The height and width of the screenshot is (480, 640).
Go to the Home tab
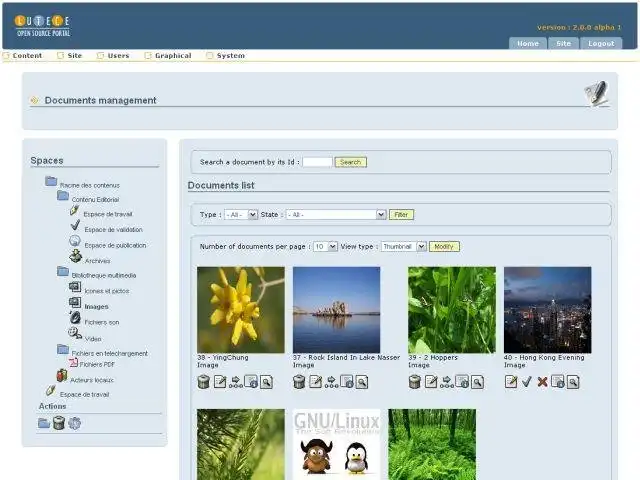(x=528, y=43)
